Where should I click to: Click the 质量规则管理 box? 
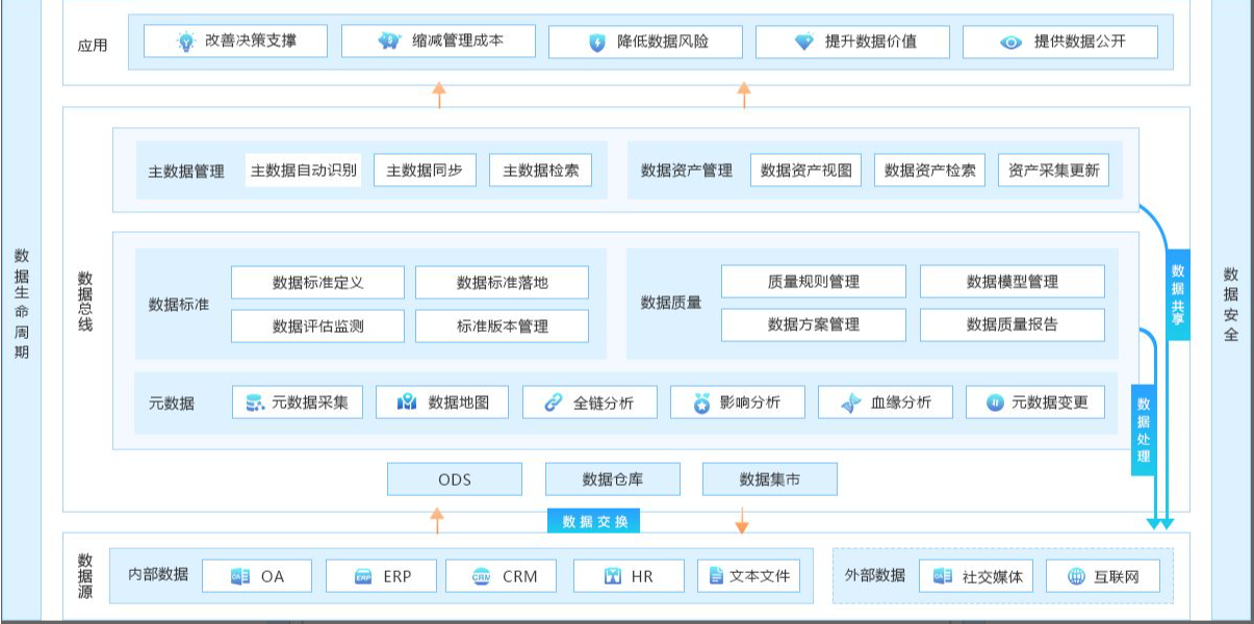(x=814, y=281)
